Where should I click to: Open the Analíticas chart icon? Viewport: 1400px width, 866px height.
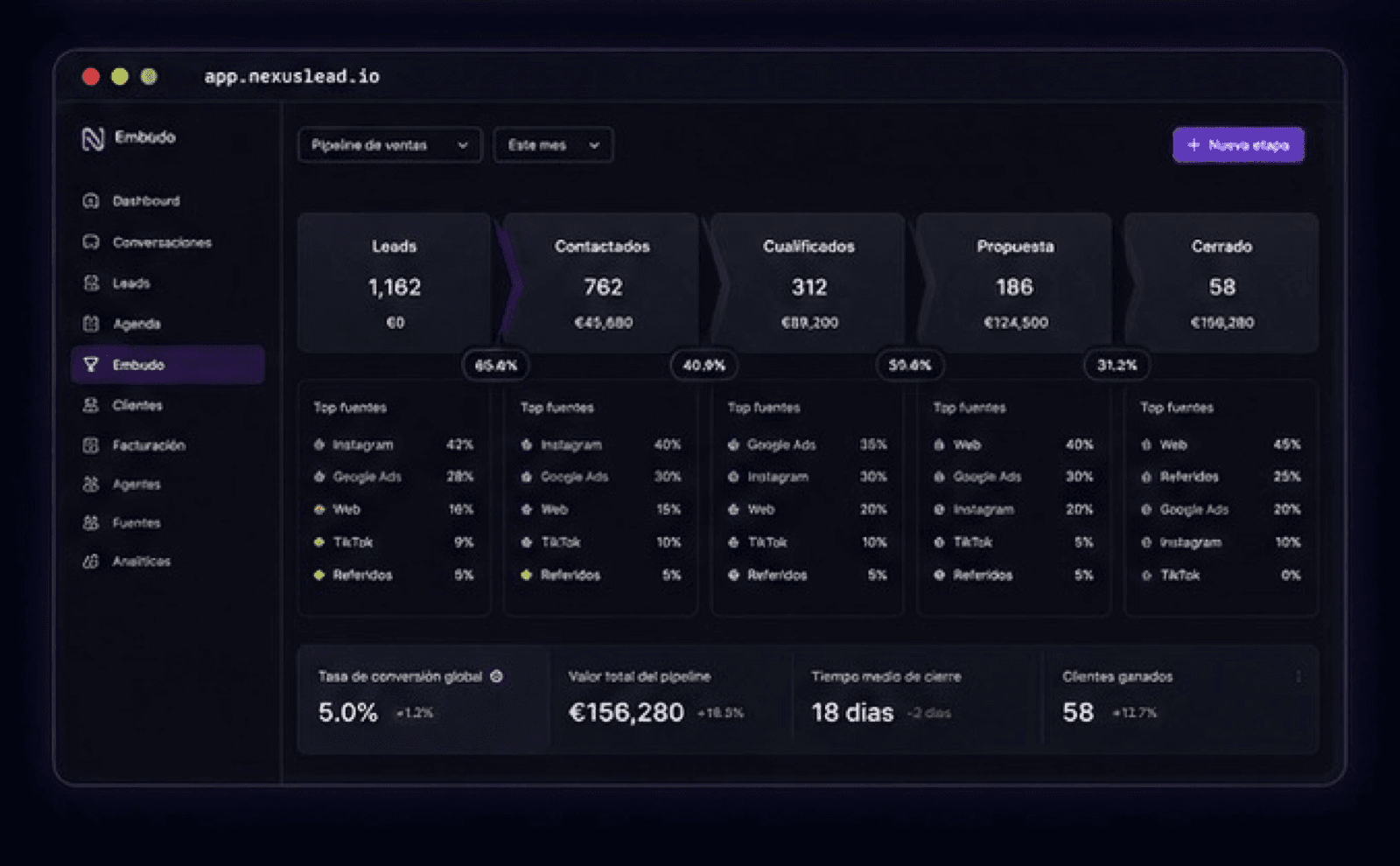click(x=91, y=561)
